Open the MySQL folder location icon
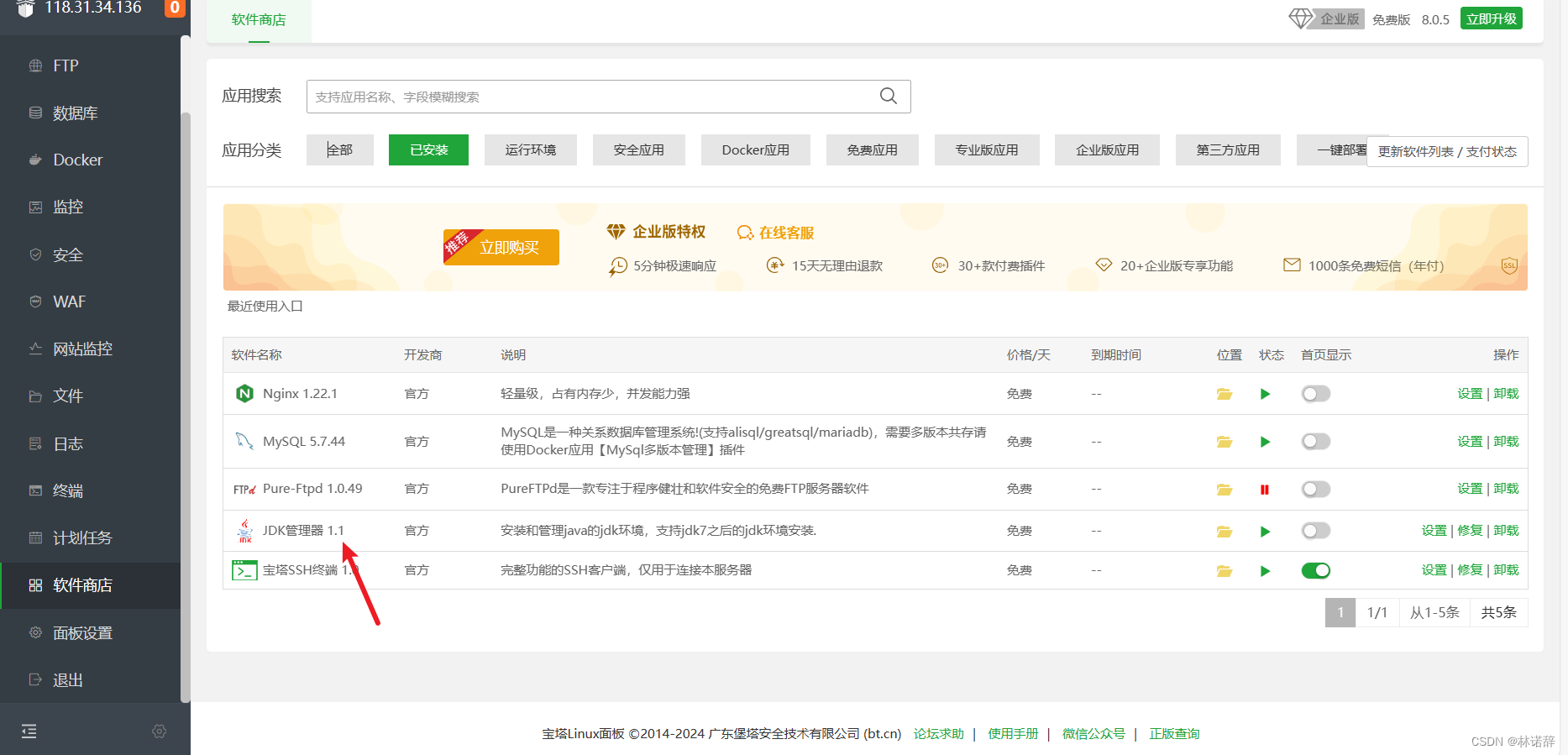1568x755 pixels. (1225, 442)
